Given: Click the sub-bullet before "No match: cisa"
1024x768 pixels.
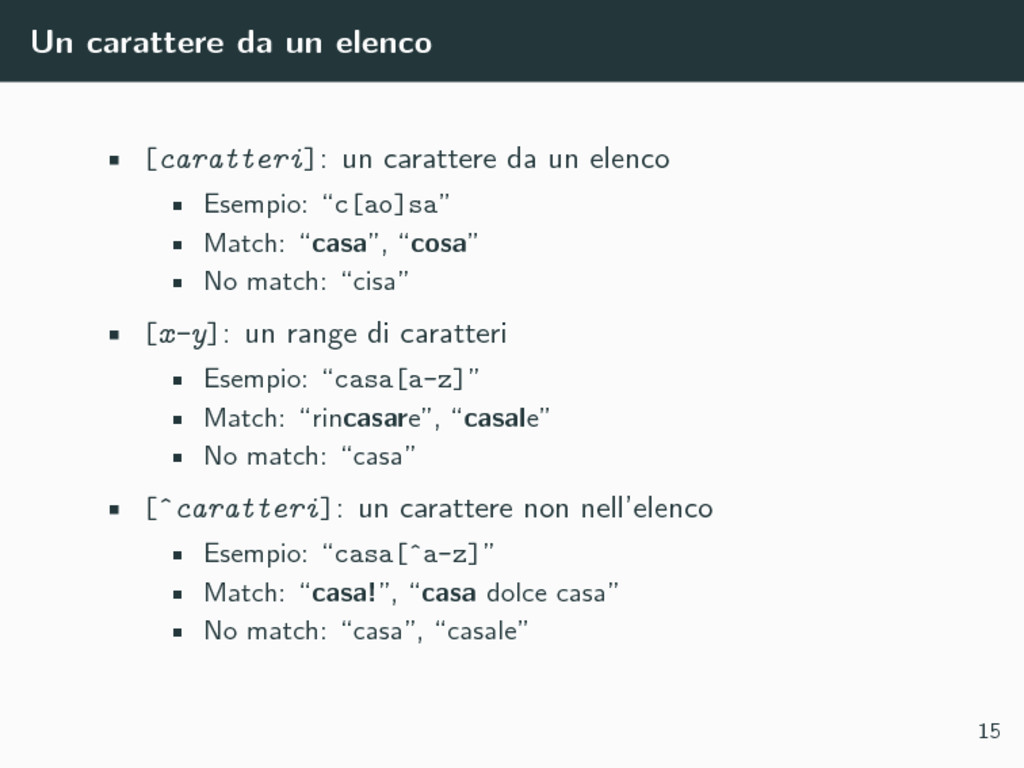Looking at the screenshot, I should 177,283.
